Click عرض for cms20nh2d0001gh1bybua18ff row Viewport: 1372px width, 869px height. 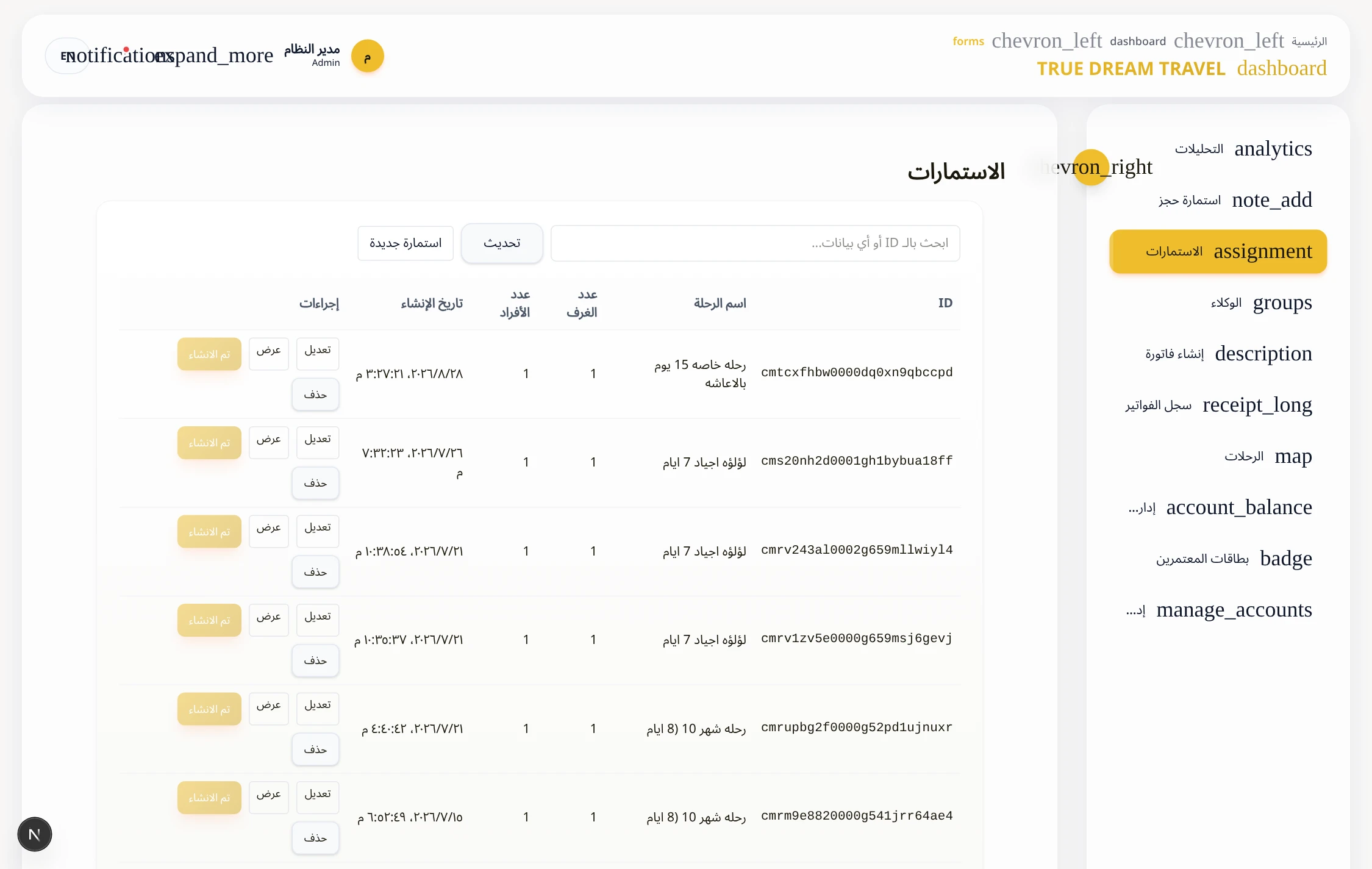[x=268, y=443]
